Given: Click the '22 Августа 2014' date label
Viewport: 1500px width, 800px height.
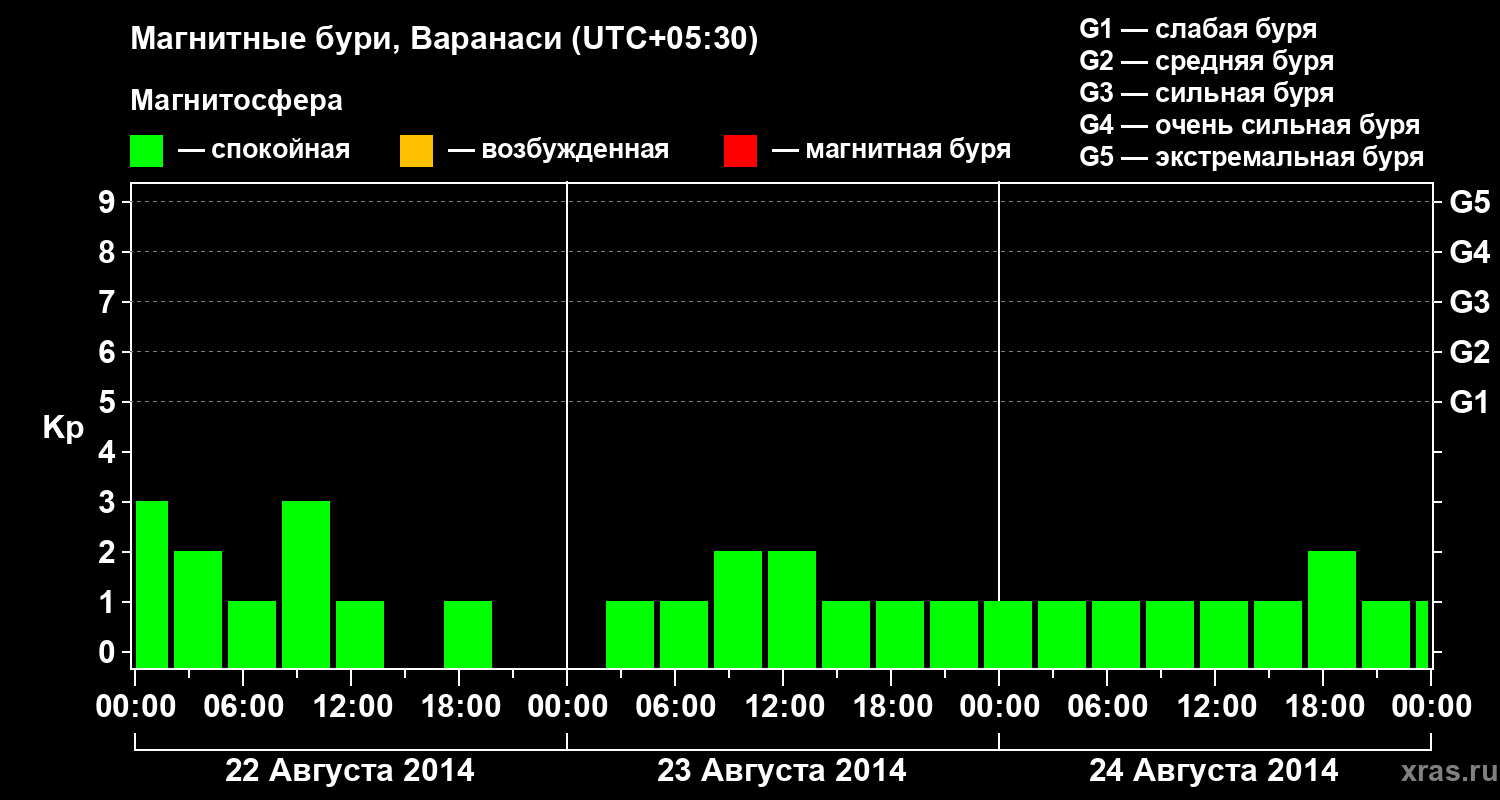Looking at the screenshot, I should tap(350, 771).
